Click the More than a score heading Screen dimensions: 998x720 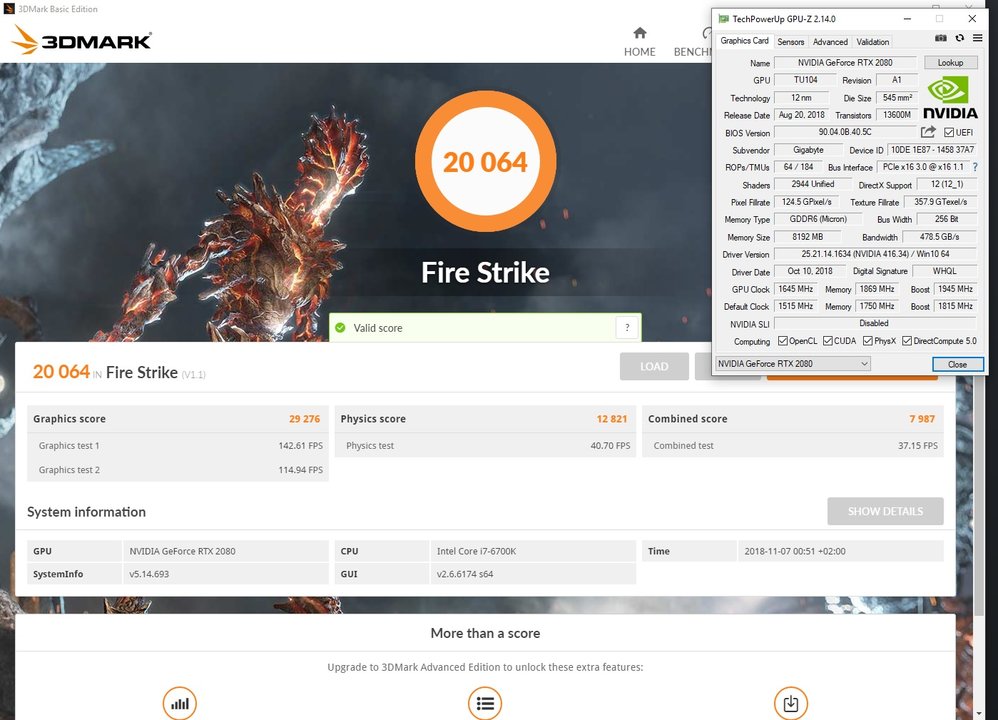pyautogui.click(x=485, y=633)
